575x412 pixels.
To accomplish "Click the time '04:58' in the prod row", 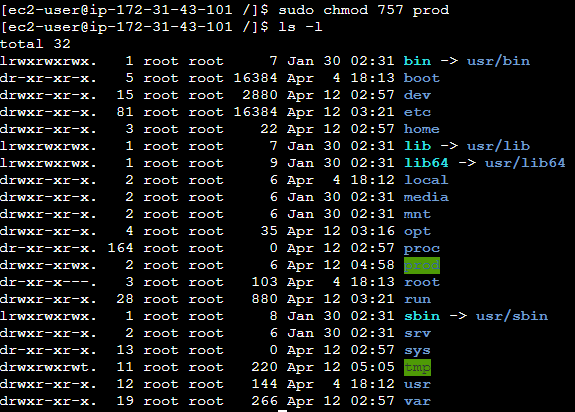I will [x=372, y=265].
